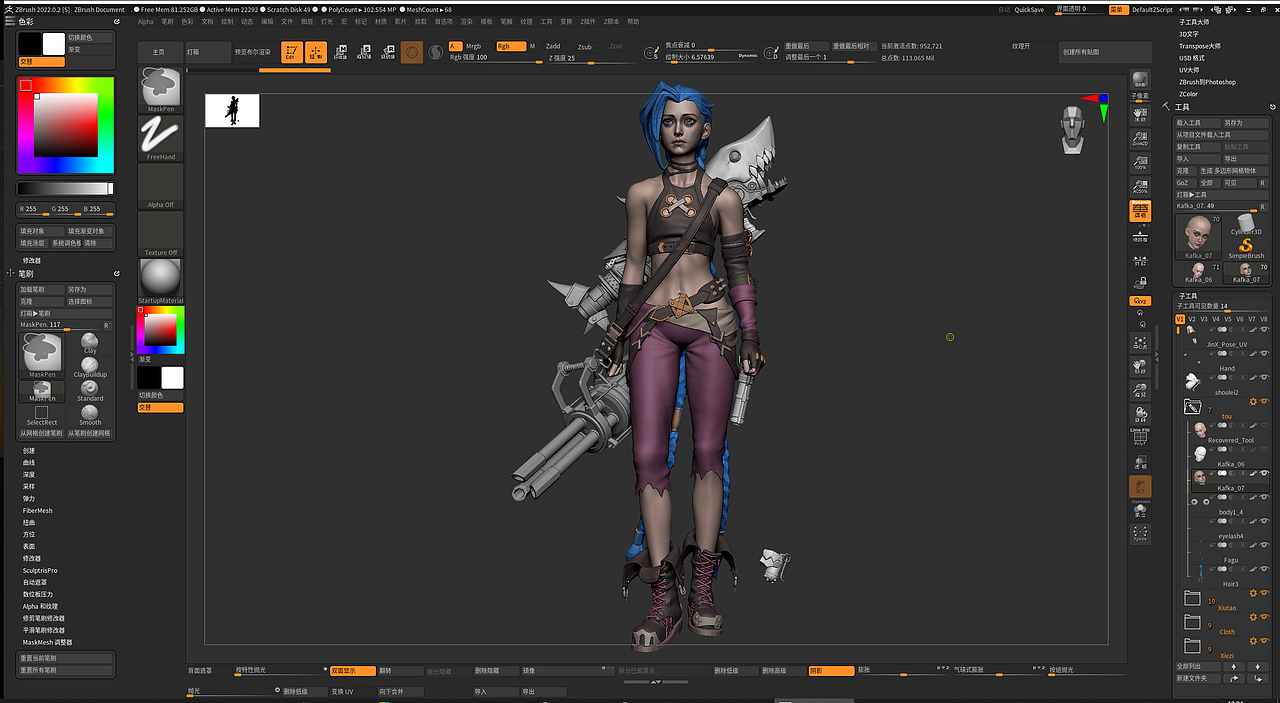The height and width of the screenshot is (703, 1280).
Task: Expand the 曲线 (Curve) brush section
Action: pyautogui.click(x=29, y=462)
